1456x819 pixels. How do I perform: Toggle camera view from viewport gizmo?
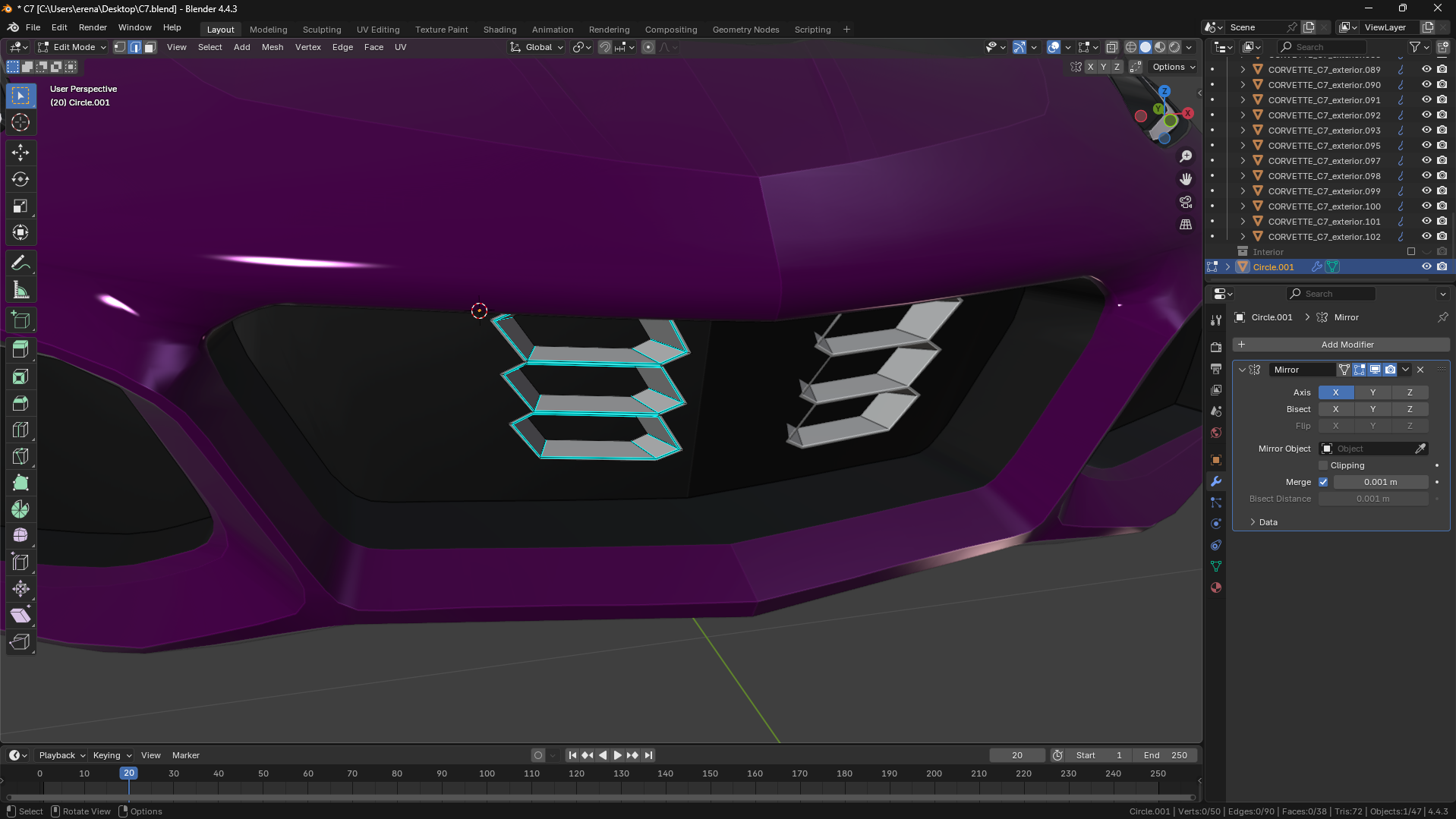pyautogui.click(x=1186, y=202)
